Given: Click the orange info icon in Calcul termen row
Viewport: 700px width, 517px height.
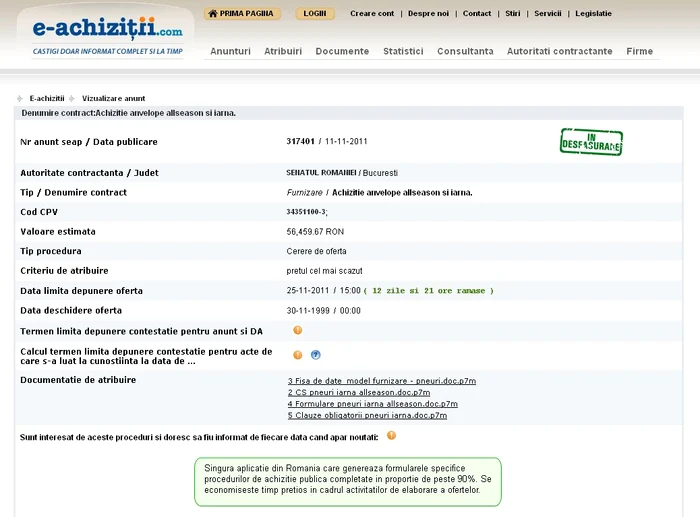Looking at the screenshot, I should click(297, 355).
